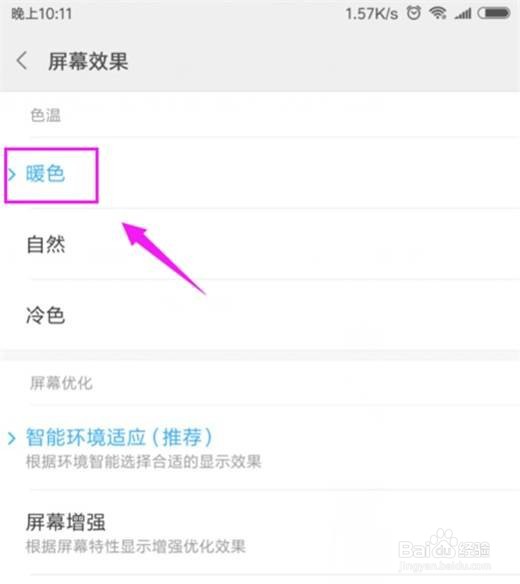Image resolution: width=520 pixels, height=584 pixels.
Task: Tap the cellular signal bars icon
Action: pos(463,14)
